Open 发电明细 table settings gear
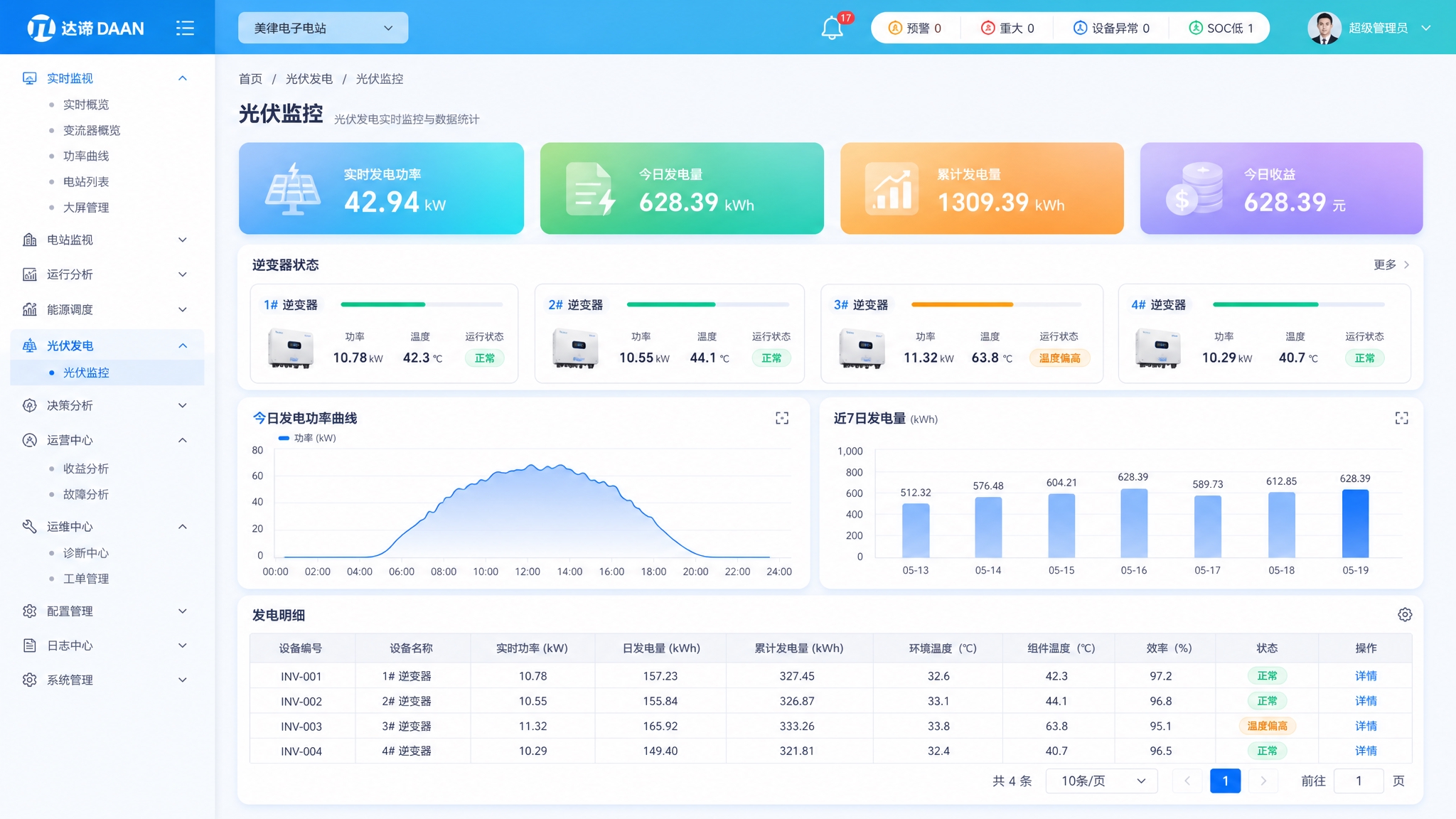The image size is (1456, 819). tap(1405, 615)
